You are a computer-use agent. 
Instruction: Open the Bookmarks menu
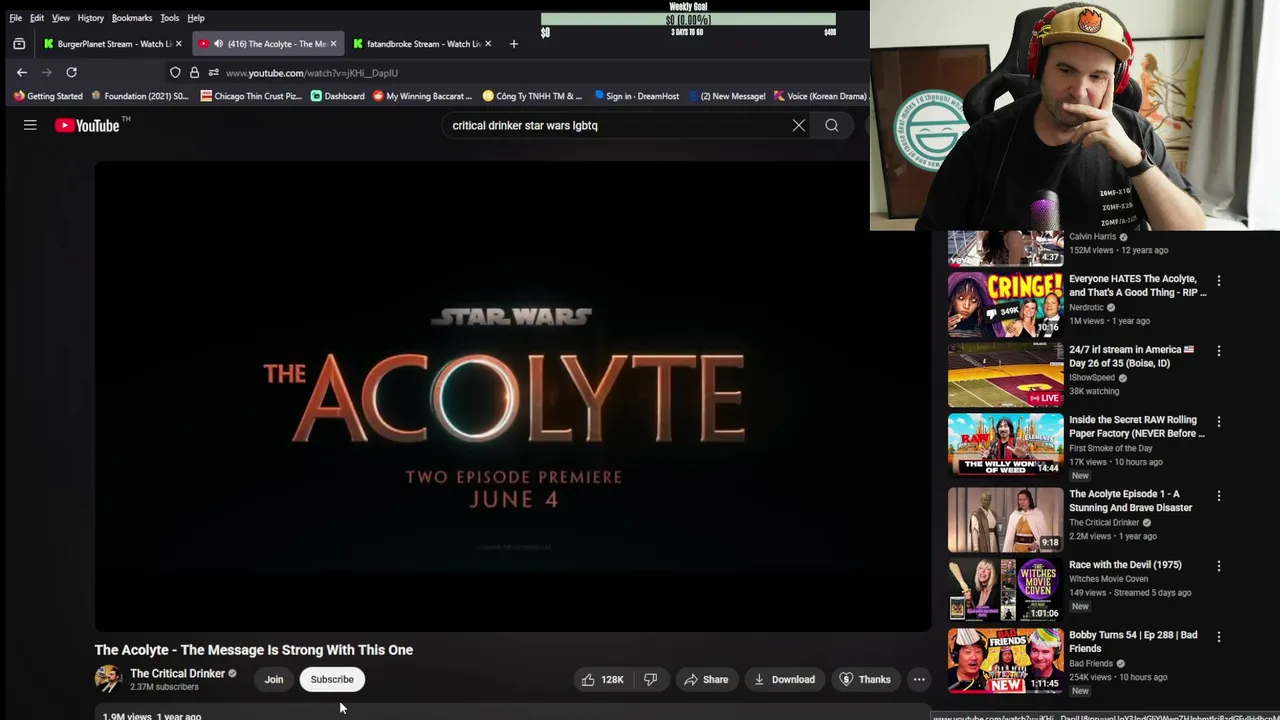132,18
